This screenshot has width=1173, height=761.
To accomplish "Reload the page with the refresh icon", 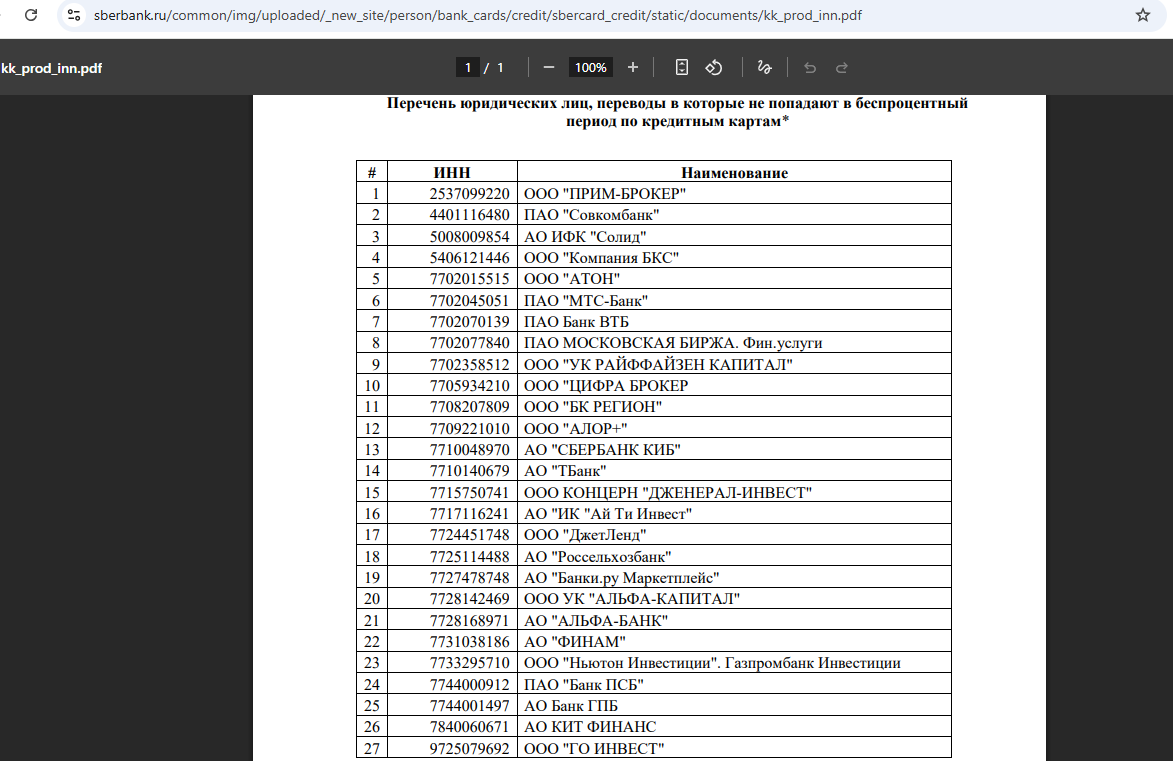I will pos(32,16).
